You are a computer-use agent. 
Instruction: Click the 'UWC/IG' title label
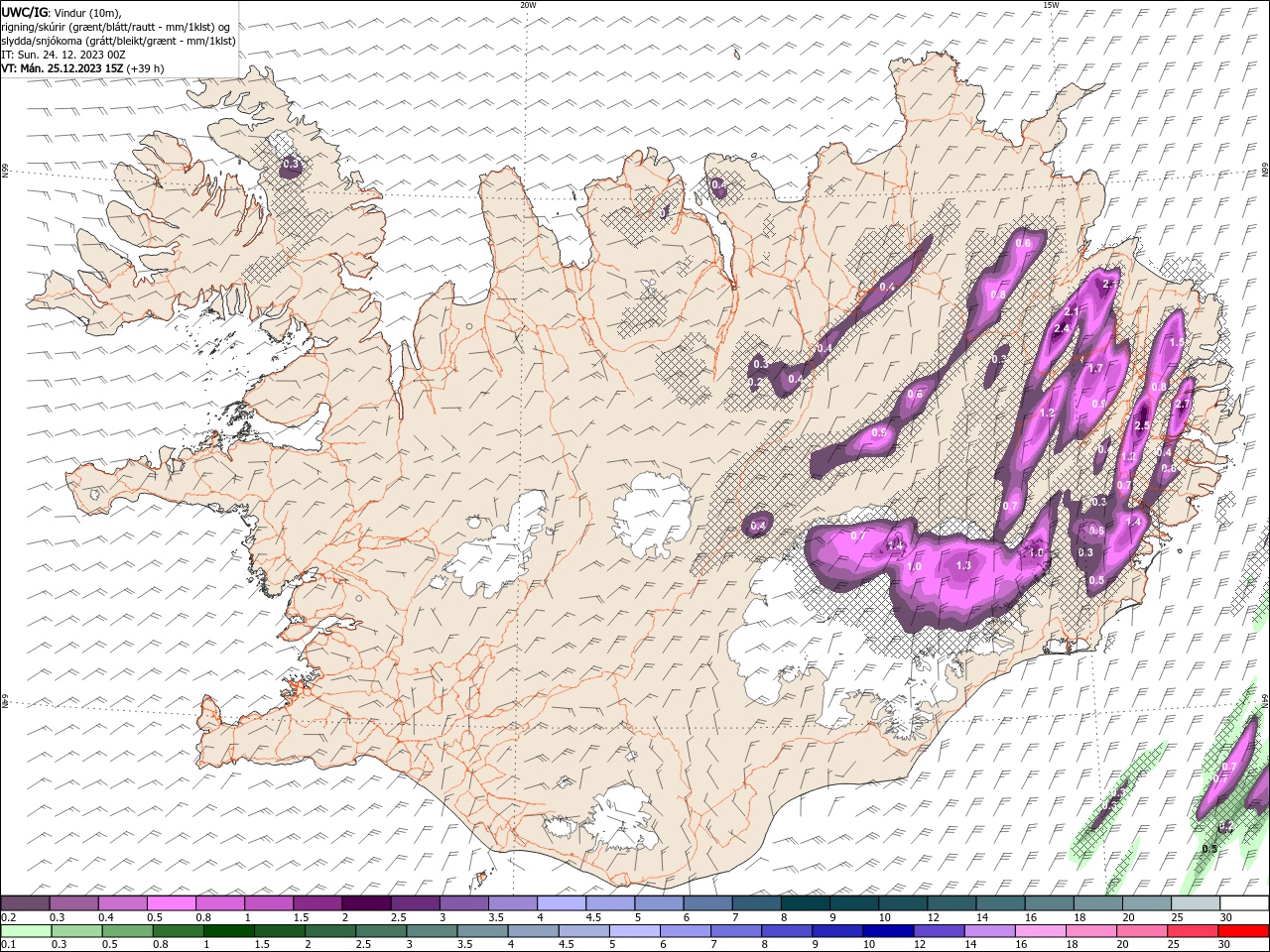(x=25, y=12)
